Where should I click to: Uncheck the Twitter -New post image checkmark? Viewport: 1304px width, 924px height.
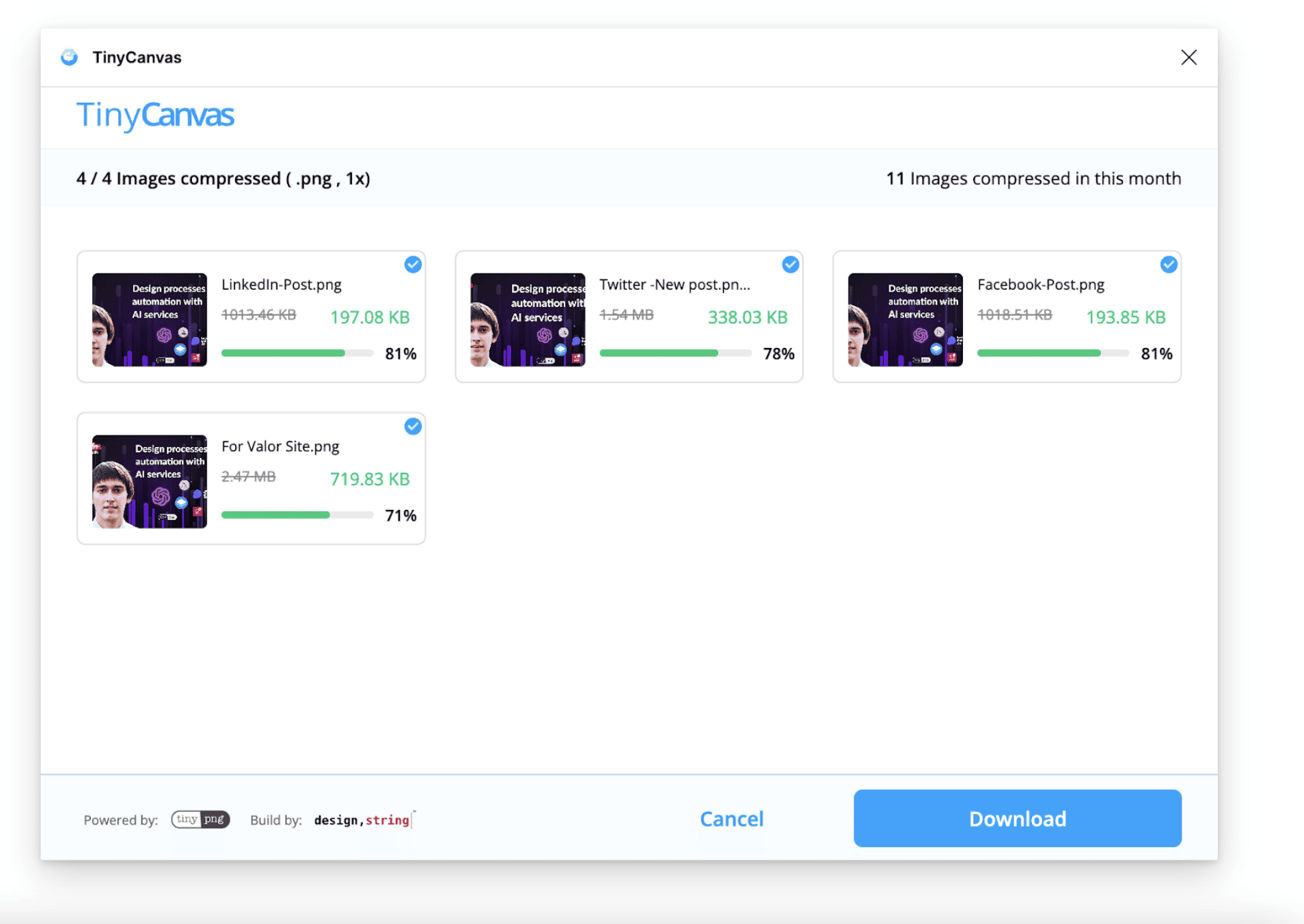coord(790,264)
